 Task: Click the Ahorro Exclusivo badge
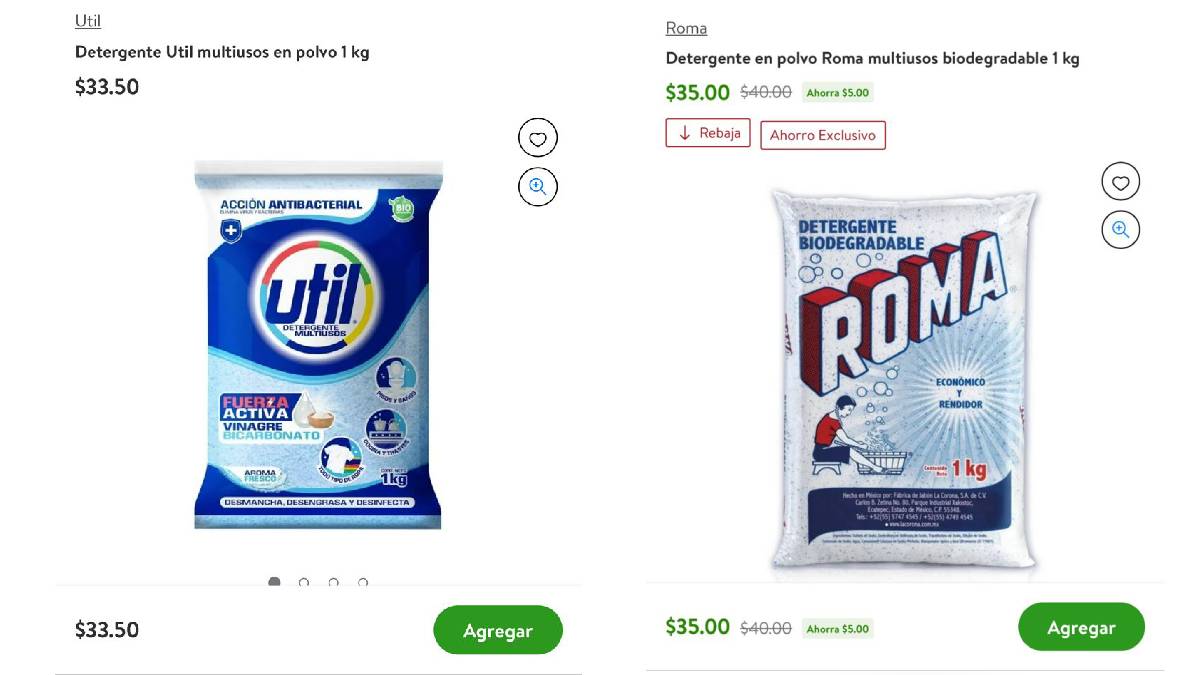point(823,134)
